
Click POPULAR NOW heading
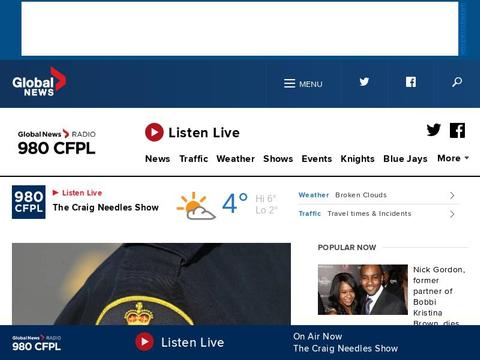click(347, 247)
